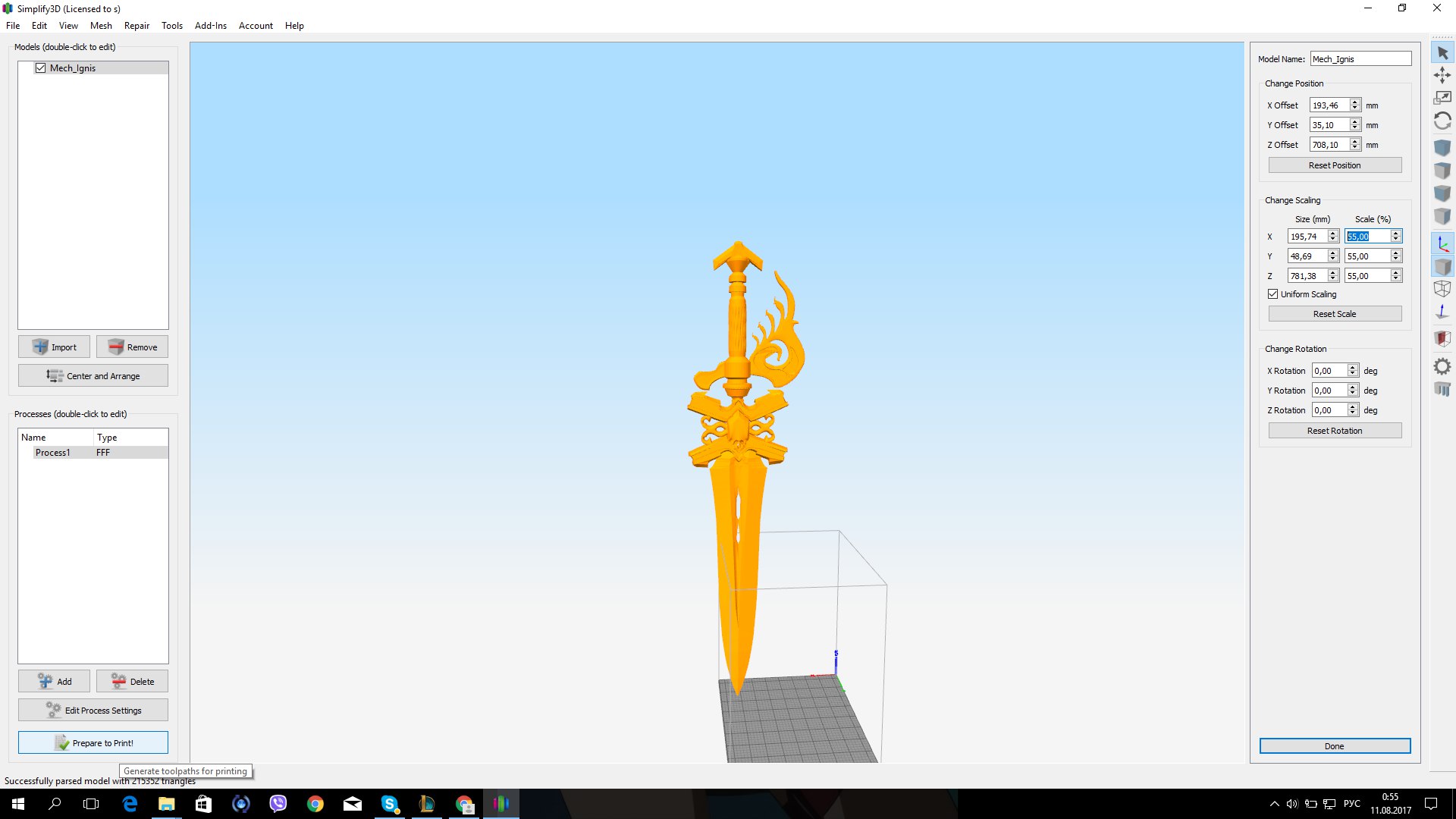This screenshot has height=819, width=1456.
Task: Adjust the X Rotation spinner arrows
Action: (1352, 371)
